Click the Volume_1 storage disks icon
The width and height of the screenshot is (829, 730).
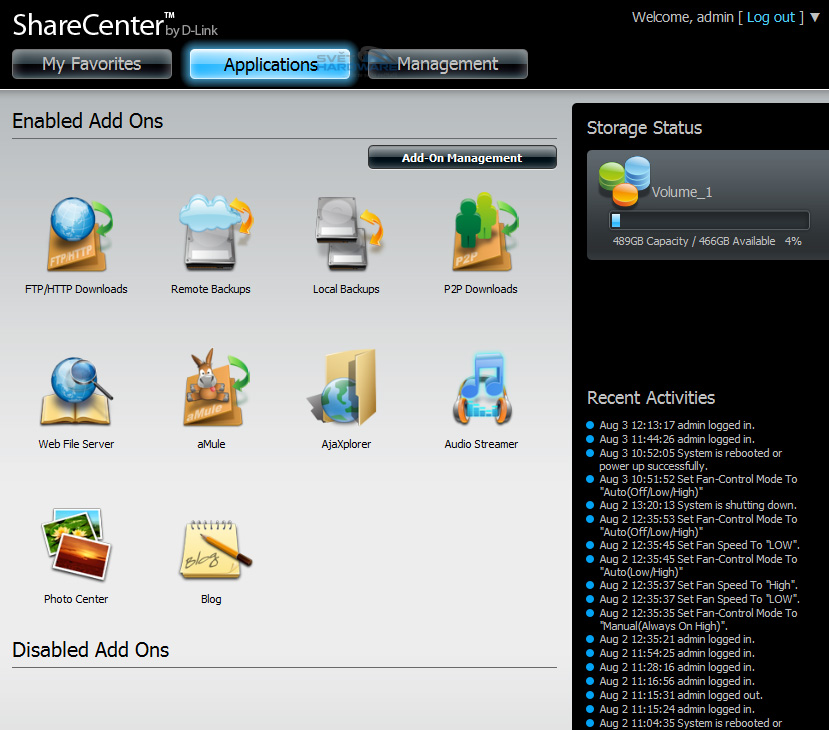click(x=623, y=181)
